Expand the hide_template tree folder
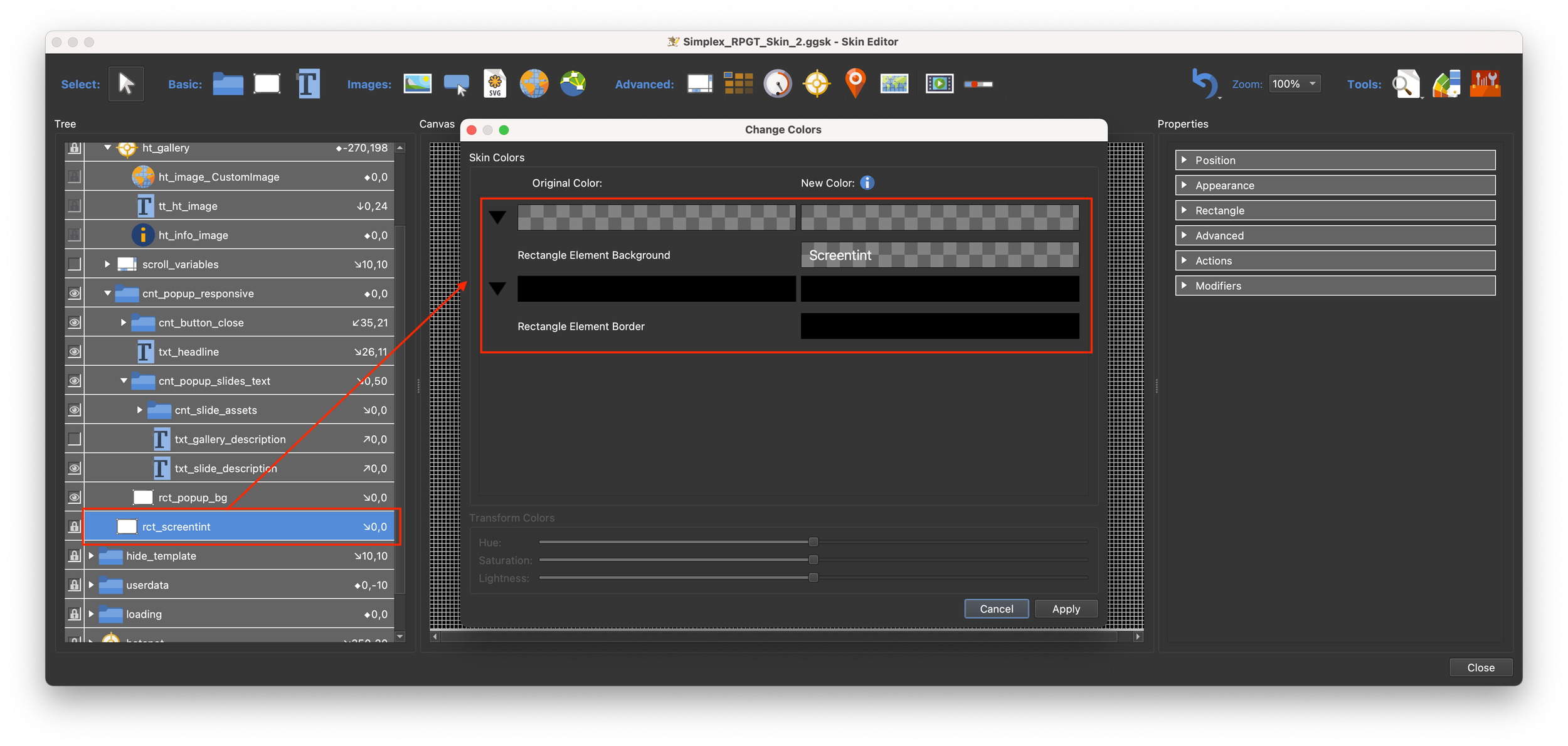The width and height of the screenshot is (1568, 746). pyautogui.click(x=92, y=556)
